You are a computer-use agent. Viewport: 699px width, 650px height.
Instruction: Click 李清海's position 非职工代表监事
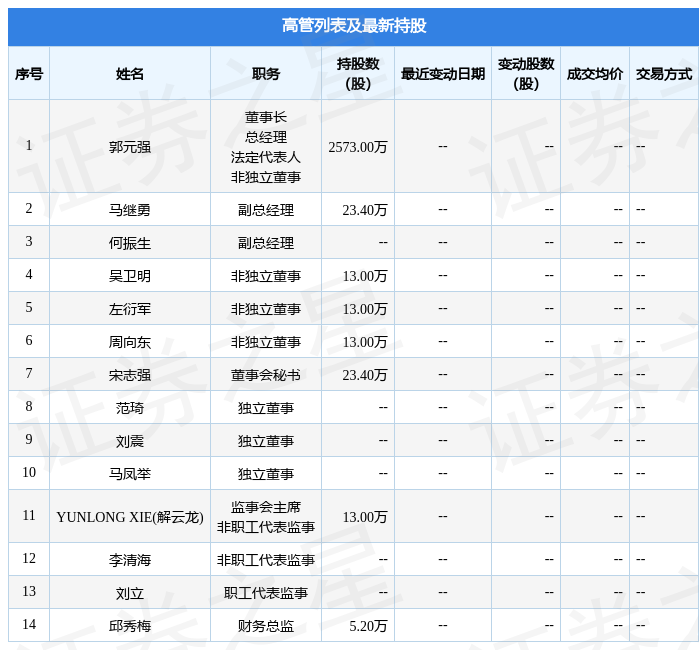click(266, 560)
